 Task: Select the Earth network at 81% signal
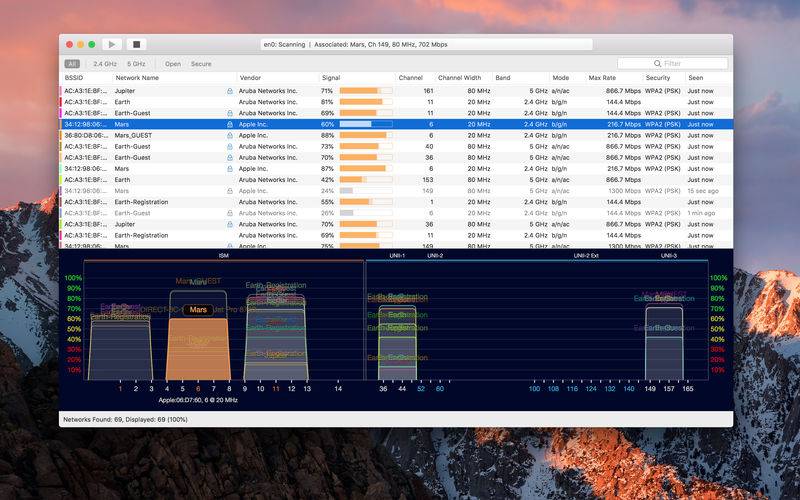click(396, 102)
